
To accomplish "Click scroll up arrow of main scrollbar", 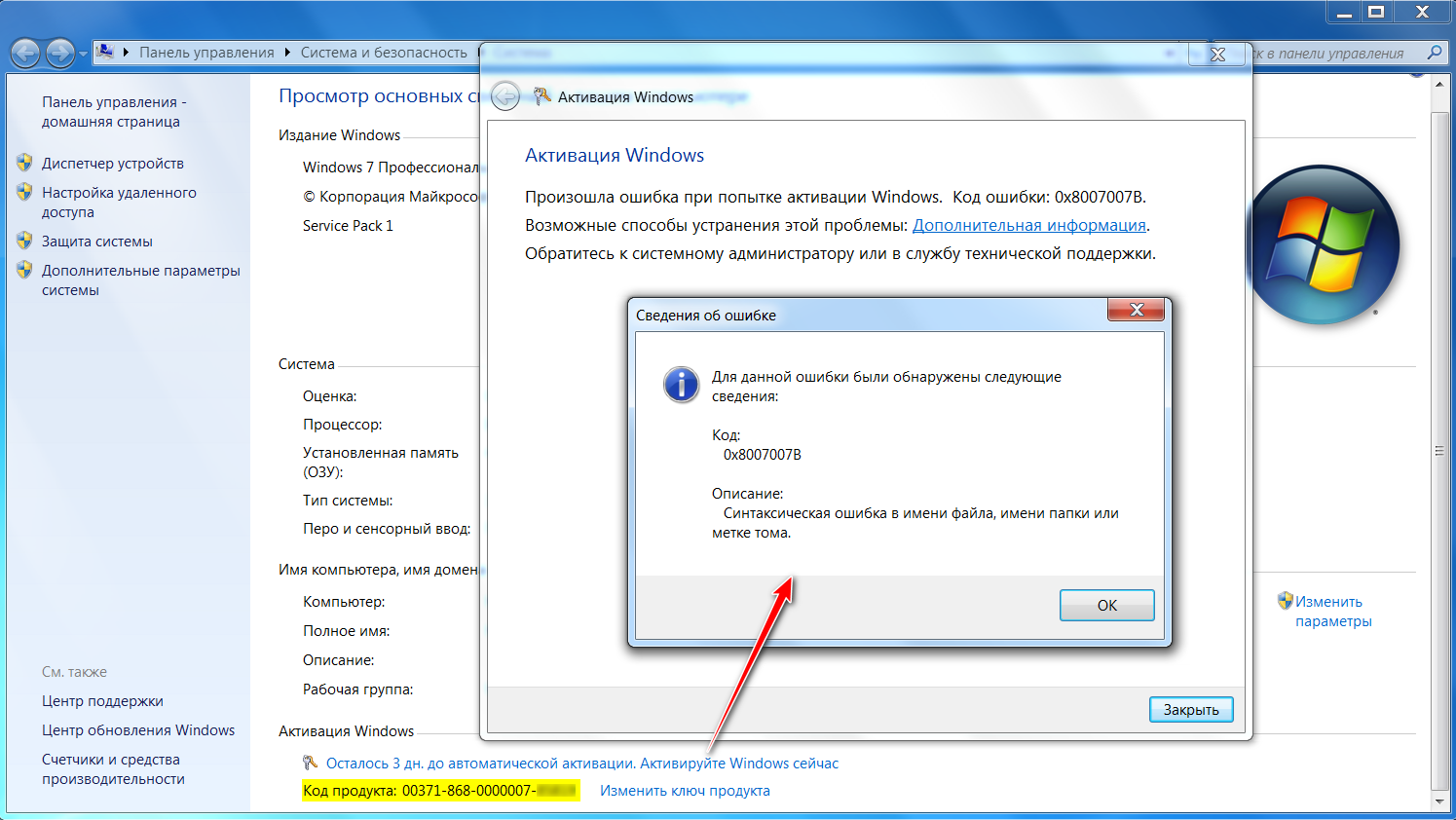I will 1439,85.
